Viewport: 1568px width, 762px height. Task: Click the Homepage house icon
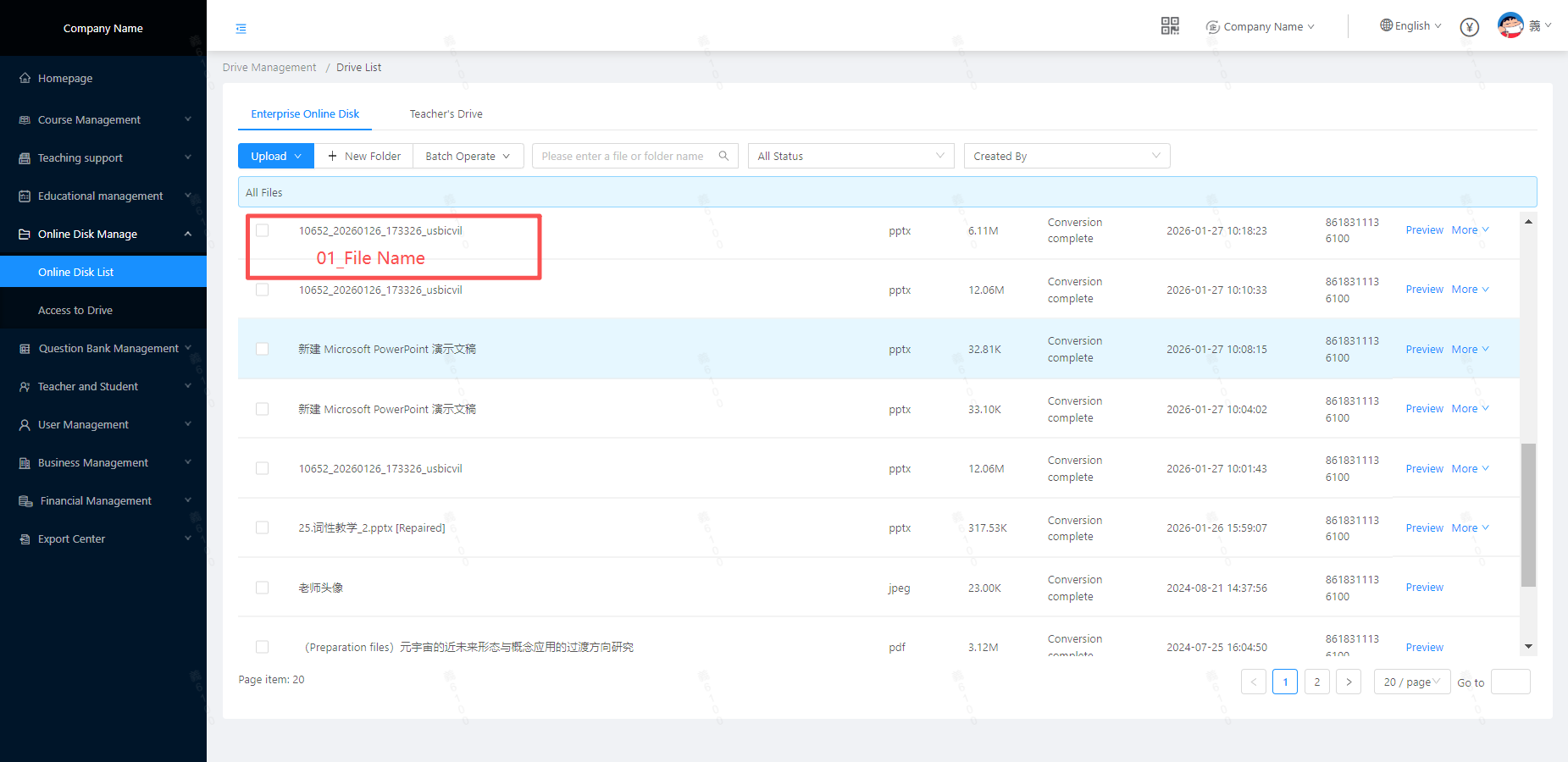tap(25, 78)
